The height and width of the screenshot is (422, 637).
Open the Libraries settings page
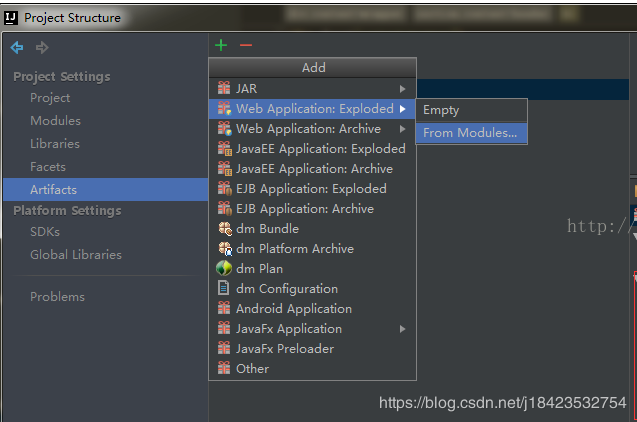[54, 143]
